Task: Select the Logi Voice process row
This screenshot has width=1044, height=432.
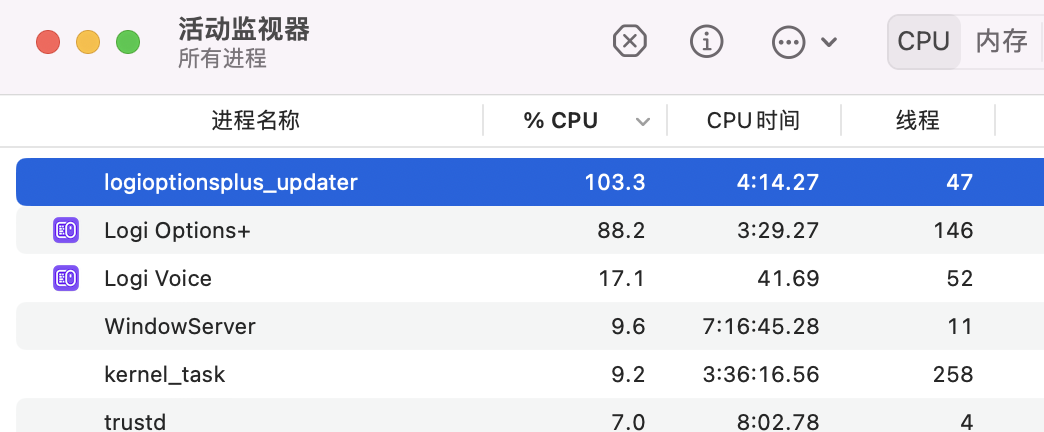Action: [158, 278]
